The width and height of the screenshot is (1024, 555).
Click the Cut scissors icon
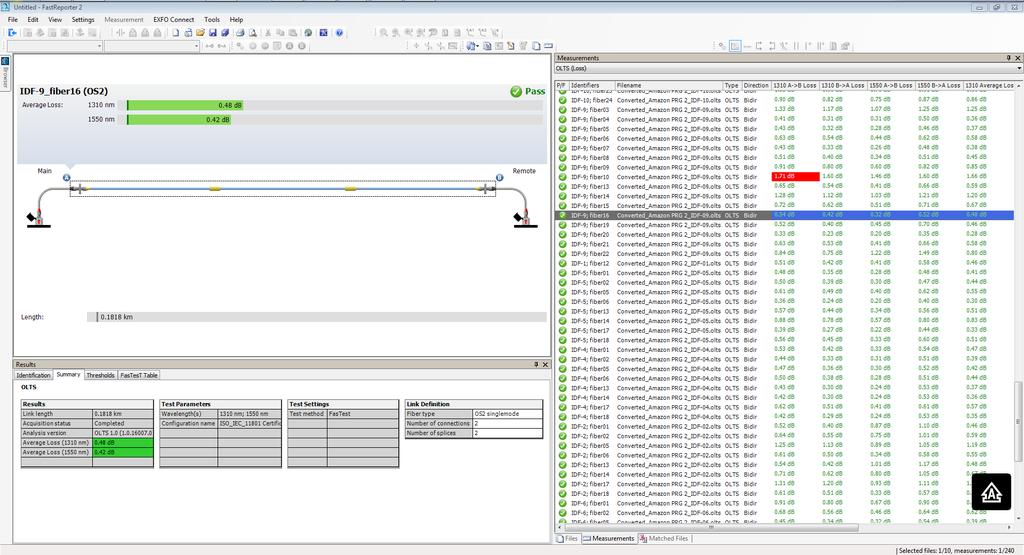(x=268, y=33)
